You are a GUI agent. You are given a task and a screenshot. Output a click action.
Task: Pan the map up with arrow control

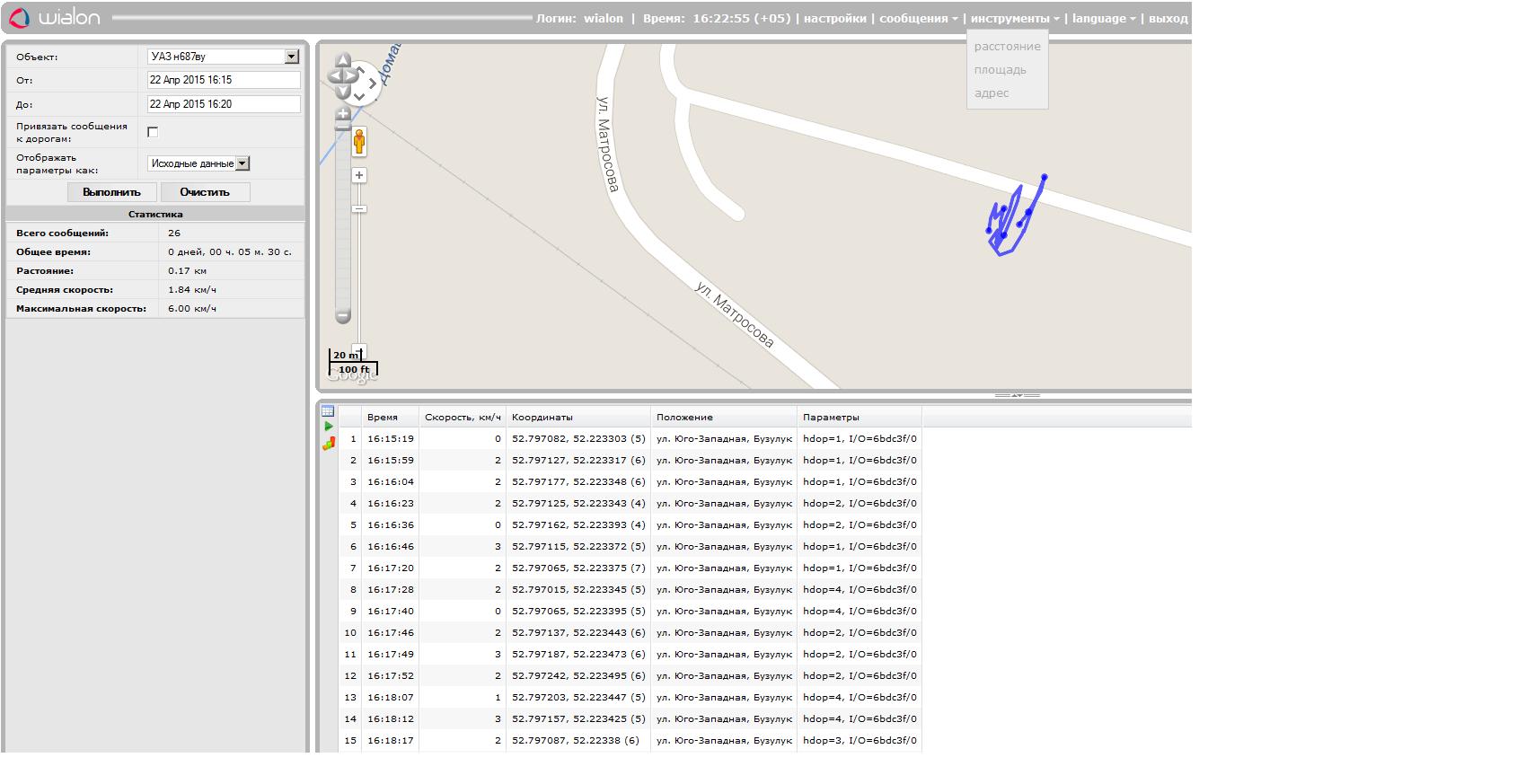pyautogui.click(x=342, y=60)
